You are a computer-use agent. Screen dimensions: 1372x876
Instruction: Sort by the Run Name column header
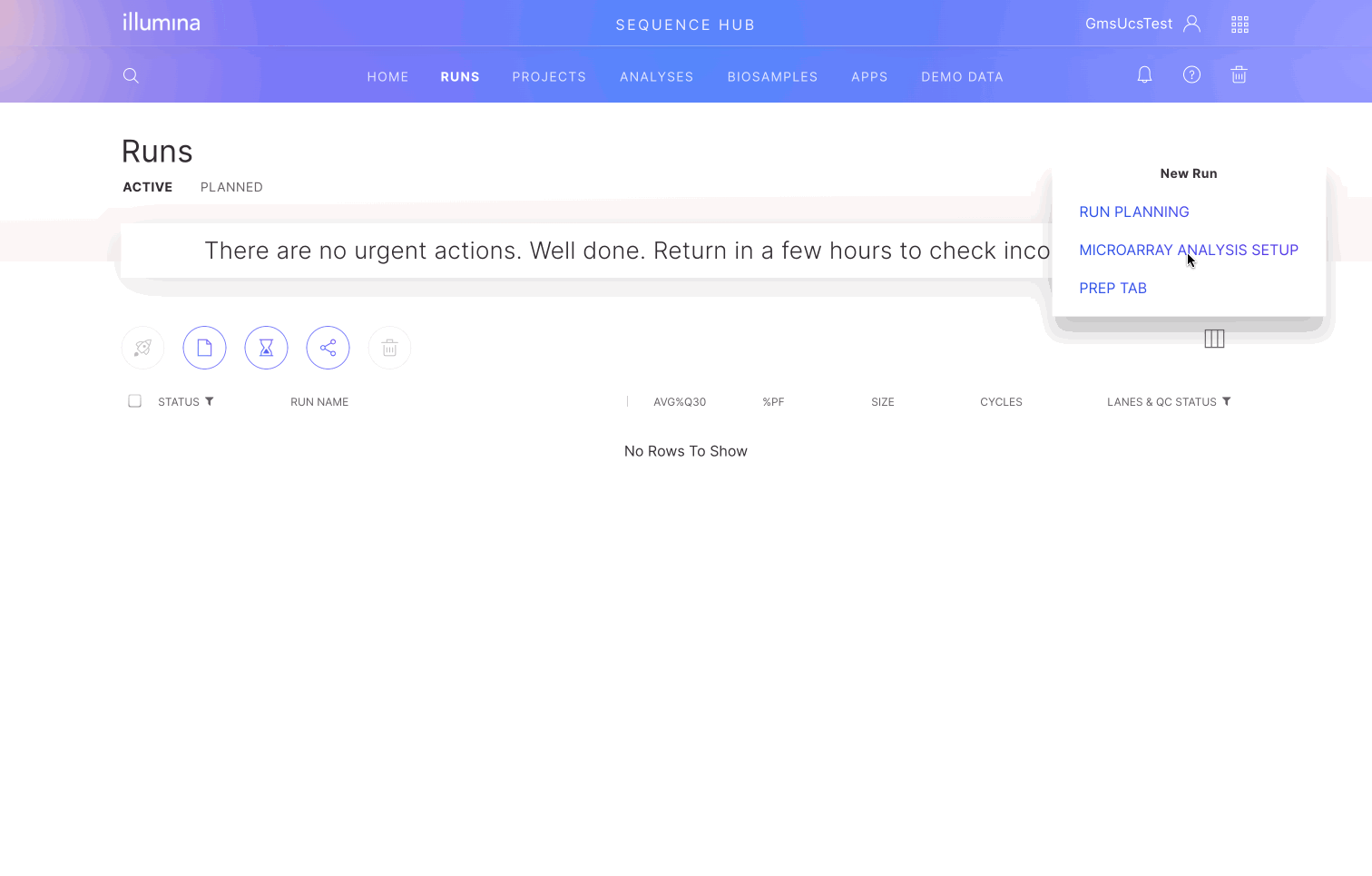click(x=319, y=402)
